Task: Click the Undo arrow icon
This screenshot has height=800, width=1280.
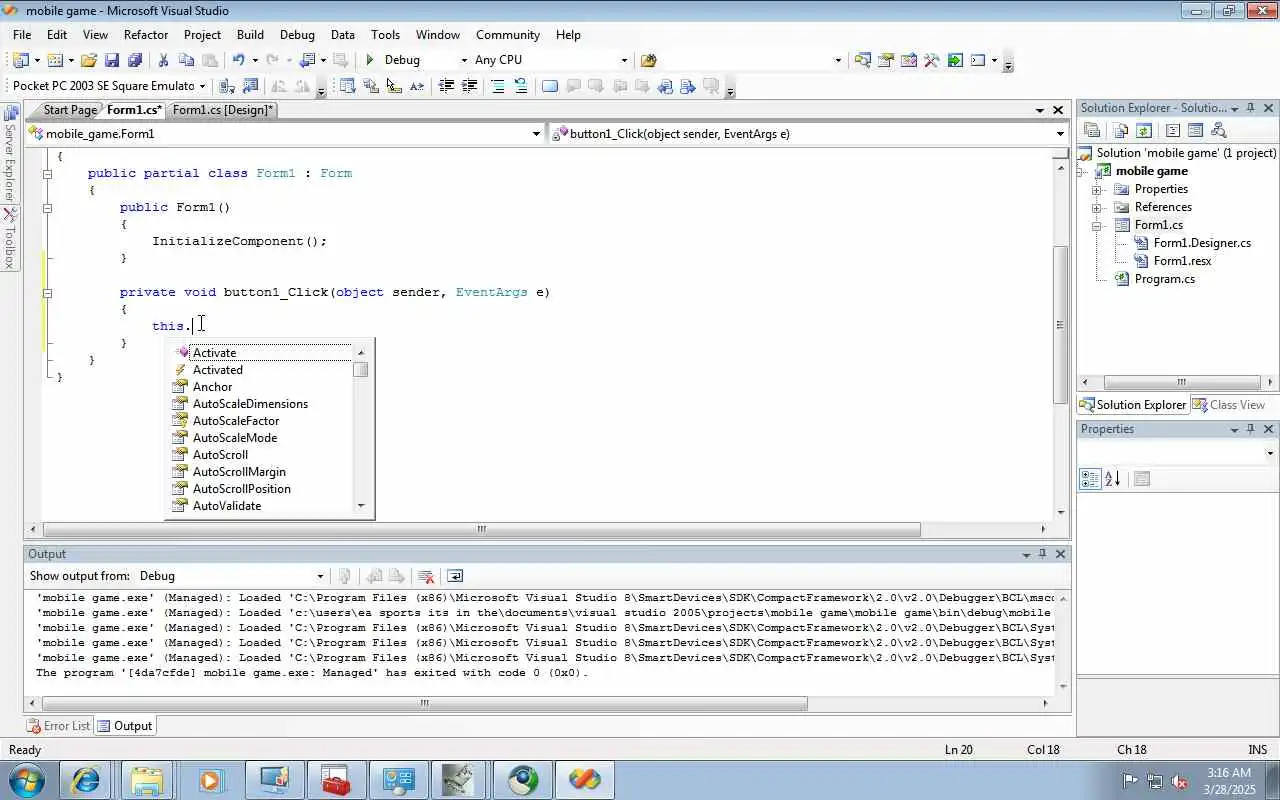Action: (239, 60)
